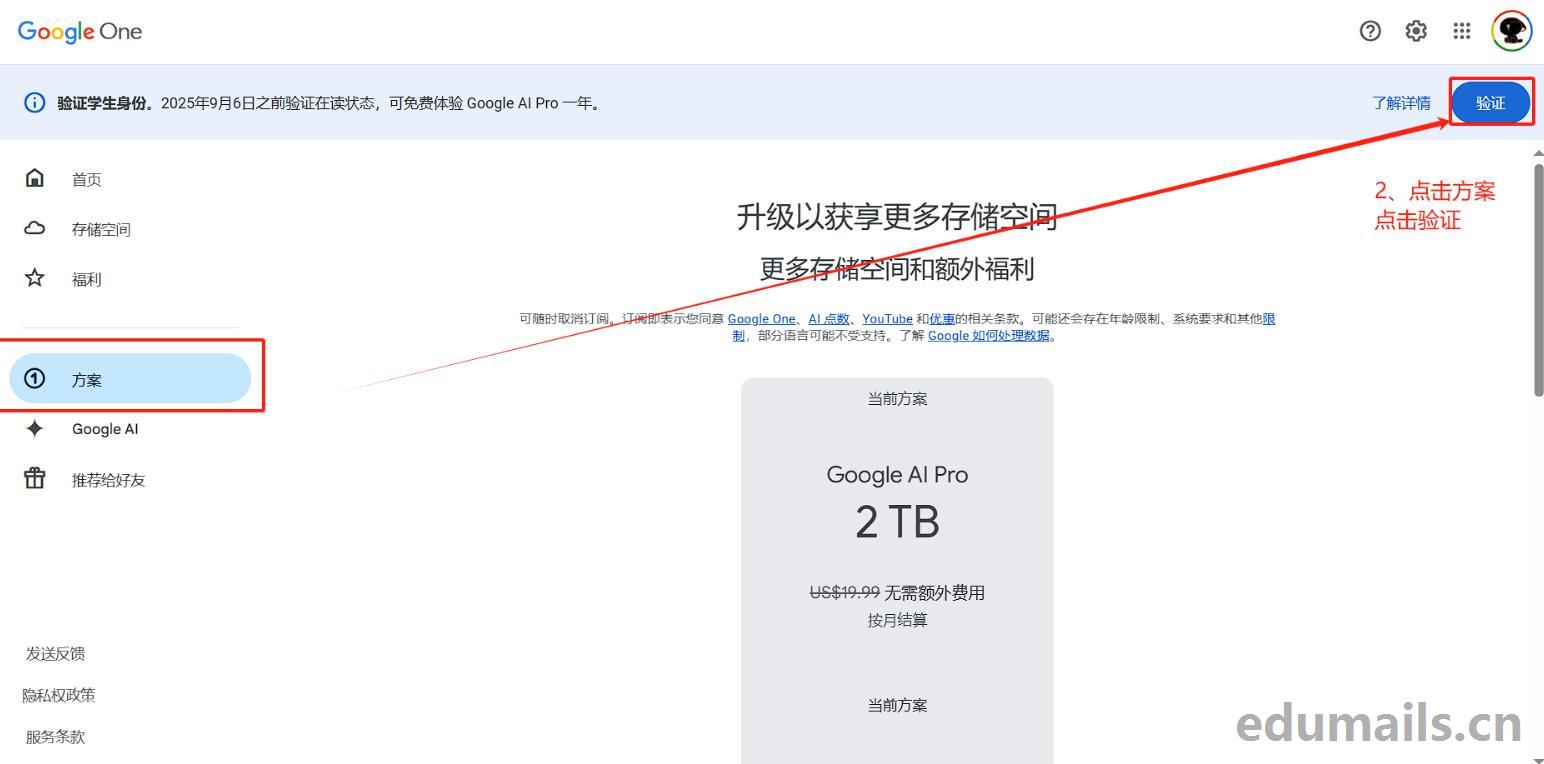Open the AI 点数 terms link
The width and height of the screenshot is (1544, 764).
(829, 319)
